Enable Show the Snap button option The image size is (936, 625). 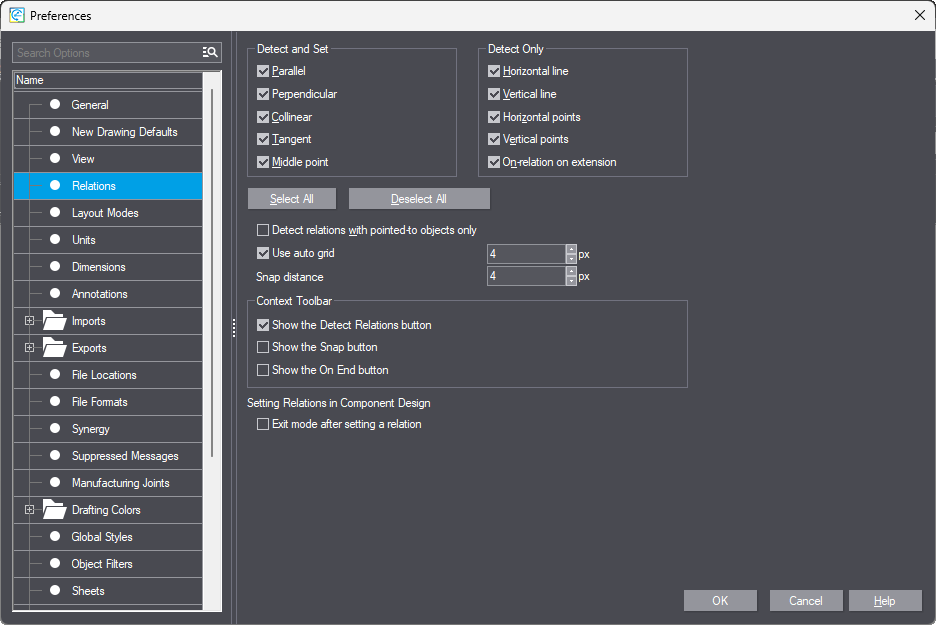tap(263, 347)
